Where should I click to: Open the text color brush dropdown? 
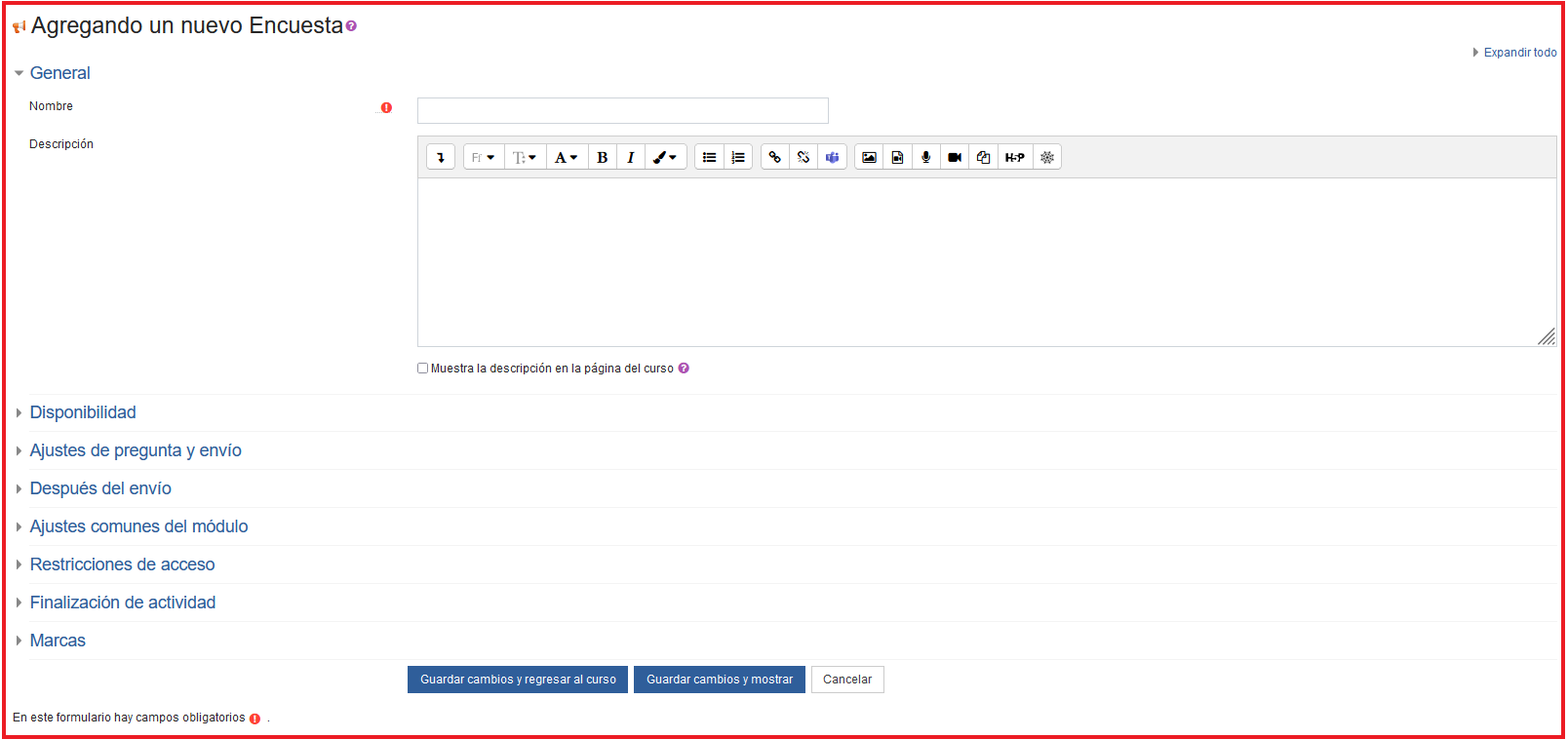(666, 157)
